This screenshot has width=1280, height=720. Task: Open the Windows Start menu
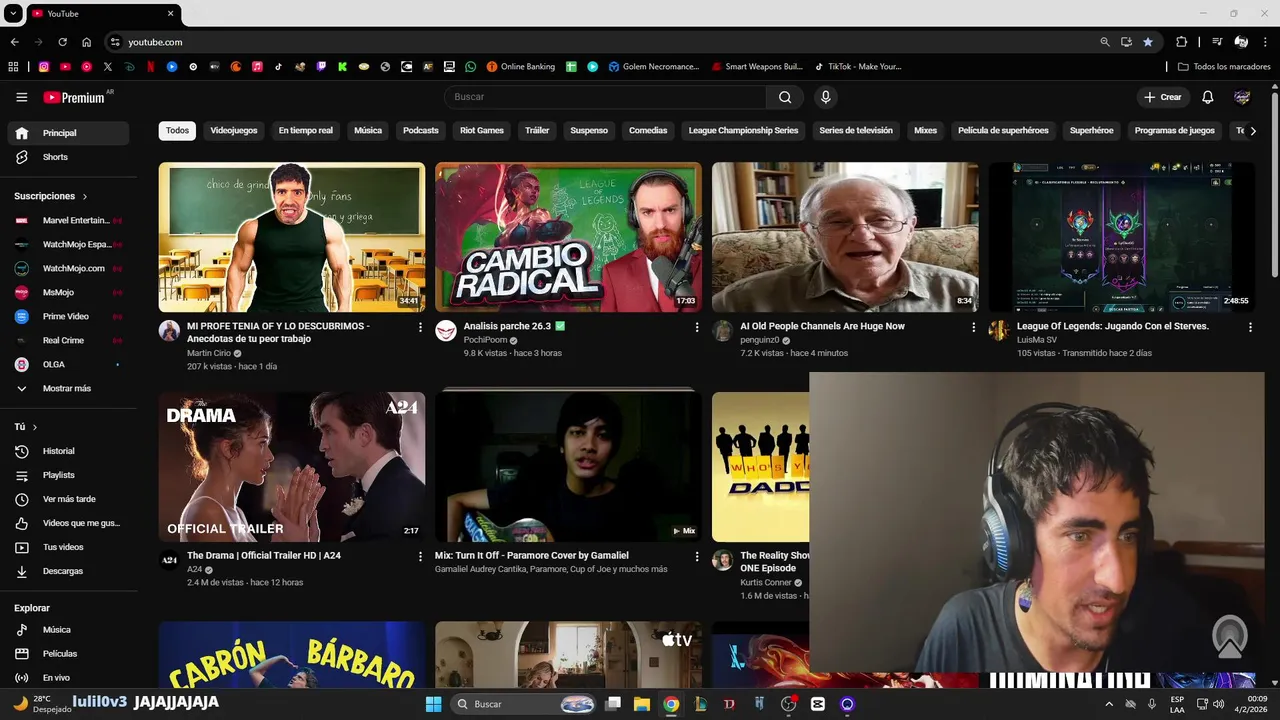pyautogui.click(x=434, y=704)
